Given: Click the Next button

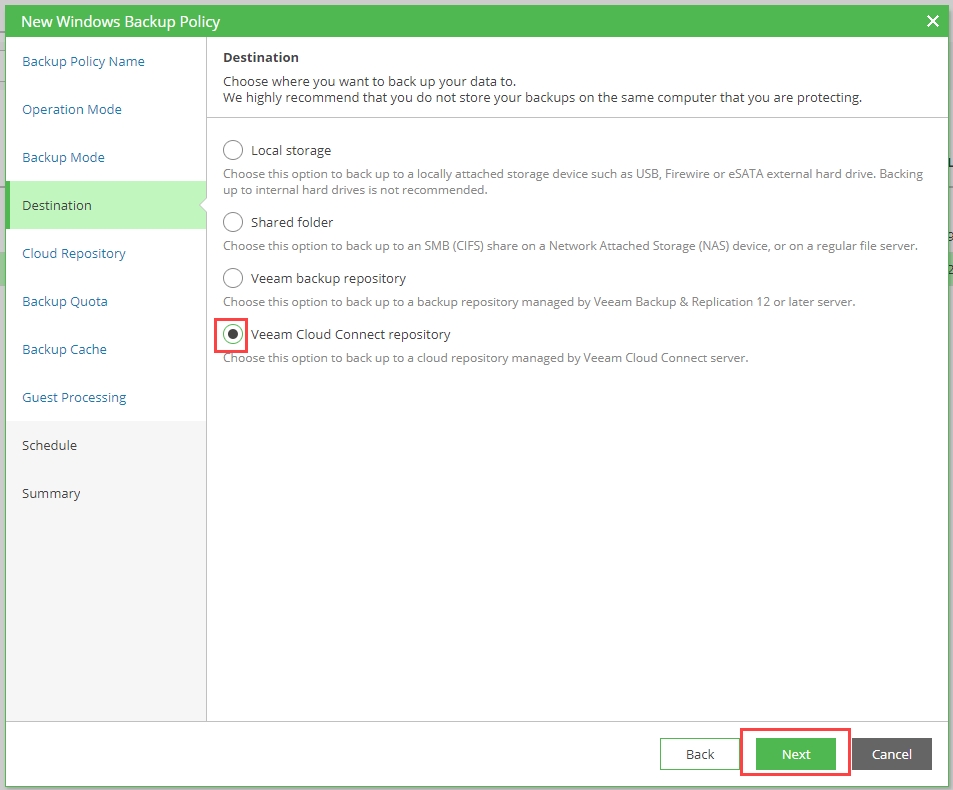Looking at the screenshot, I should point(795,754).
